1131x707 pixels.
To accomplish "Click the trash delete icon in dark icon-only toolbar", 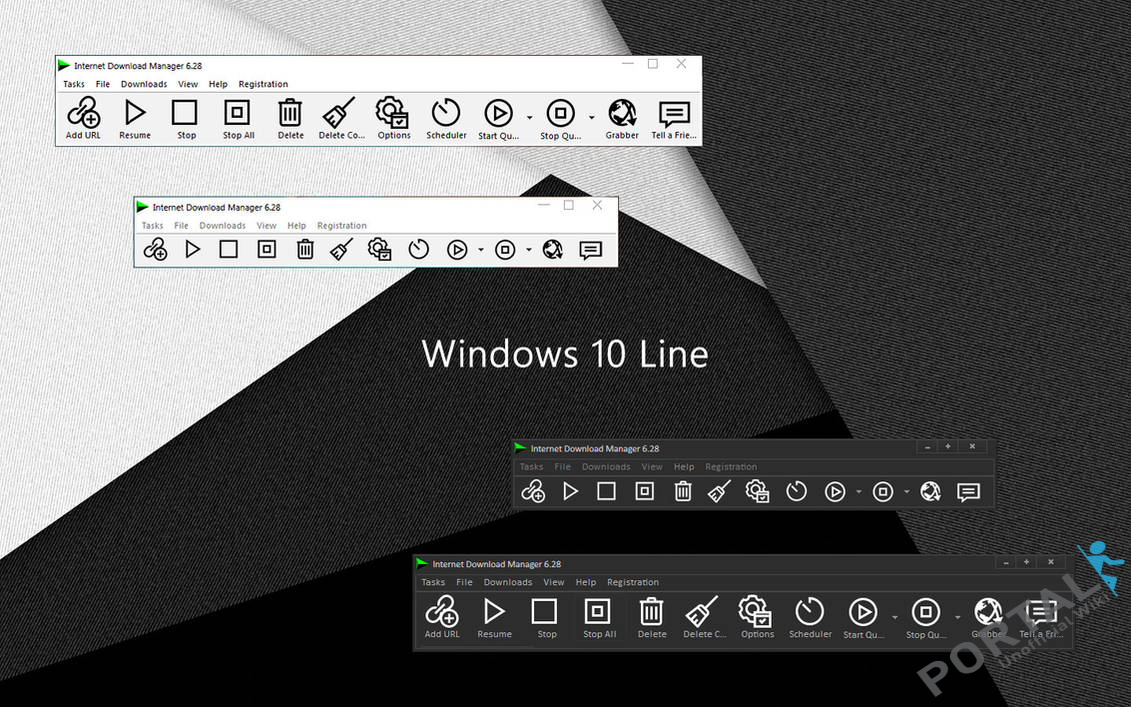I will point(682,491).
